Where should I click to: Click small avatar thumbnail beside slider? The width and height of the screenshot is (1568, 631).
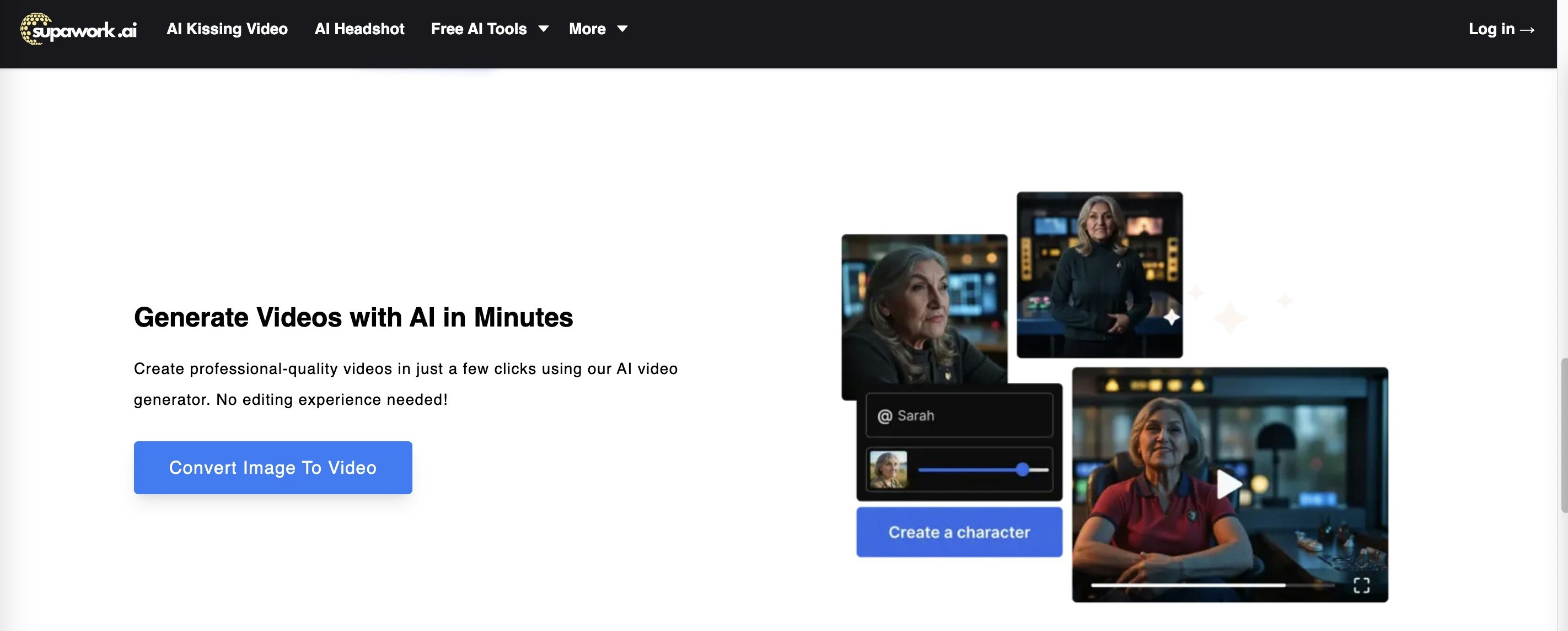pyautogui.click(x=888, y=469)
